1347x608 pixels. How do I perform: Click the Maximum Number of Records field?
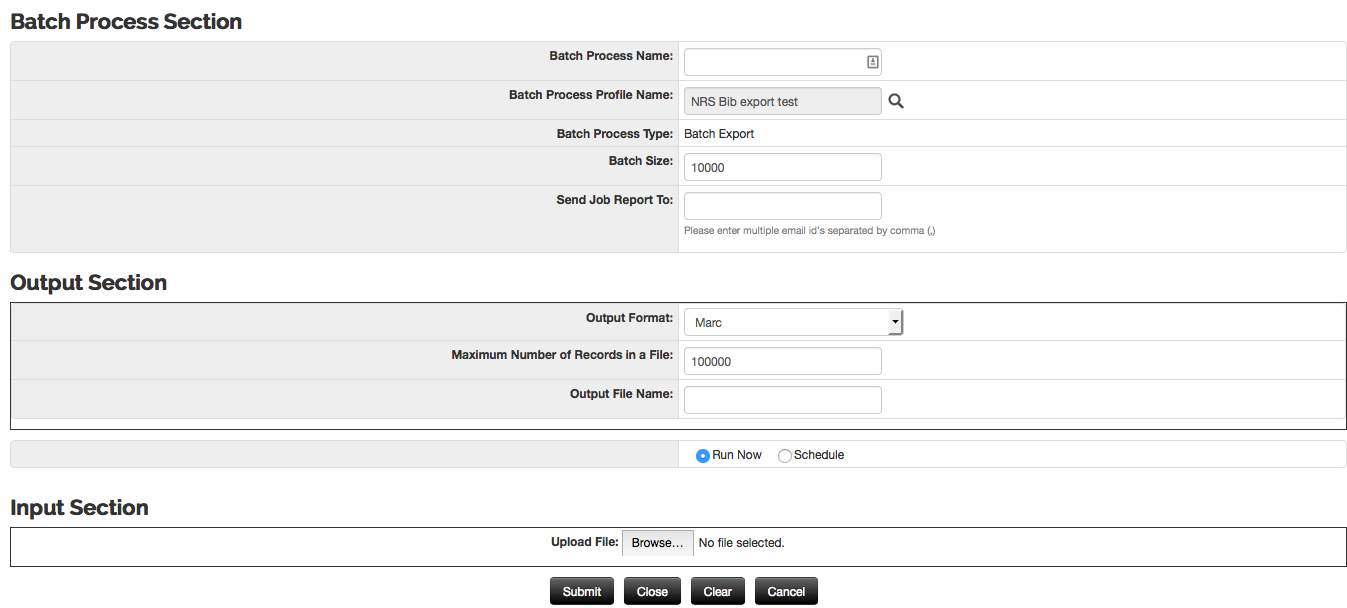(782, 362)
